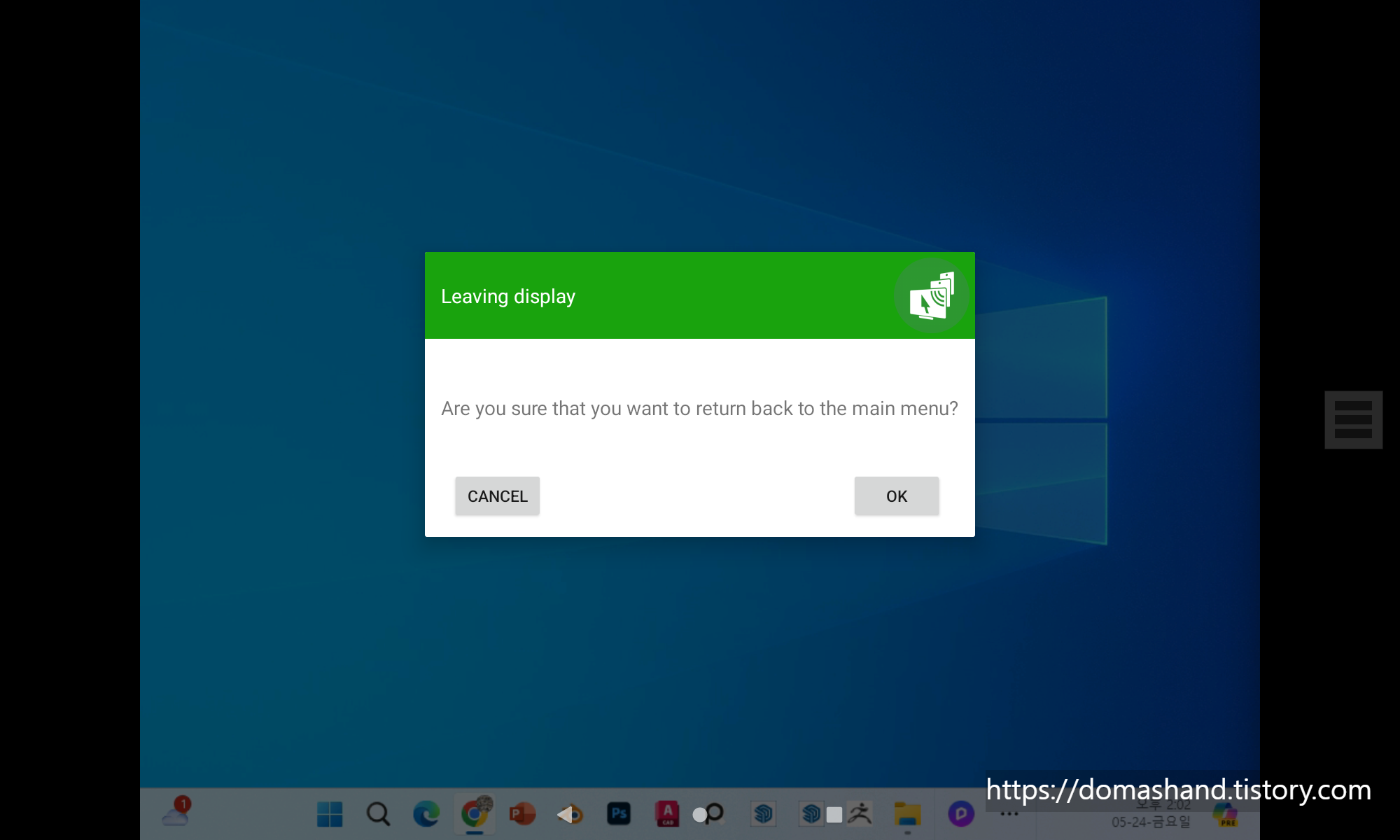Click the first SketchUp taskbar icon
Image resolution: width=1400 pixels, height=840 pixels.
763,813
